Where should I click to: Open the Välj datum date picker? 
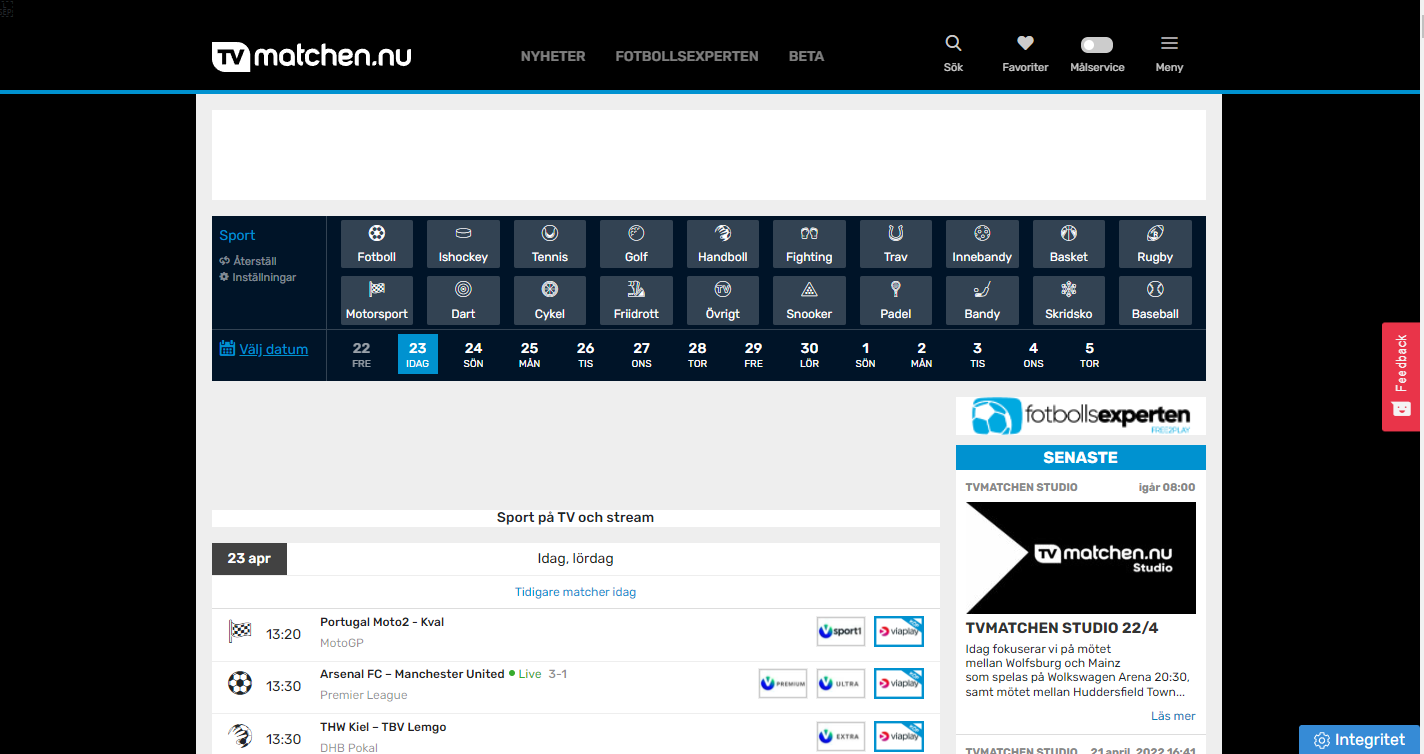coord(264,349)
